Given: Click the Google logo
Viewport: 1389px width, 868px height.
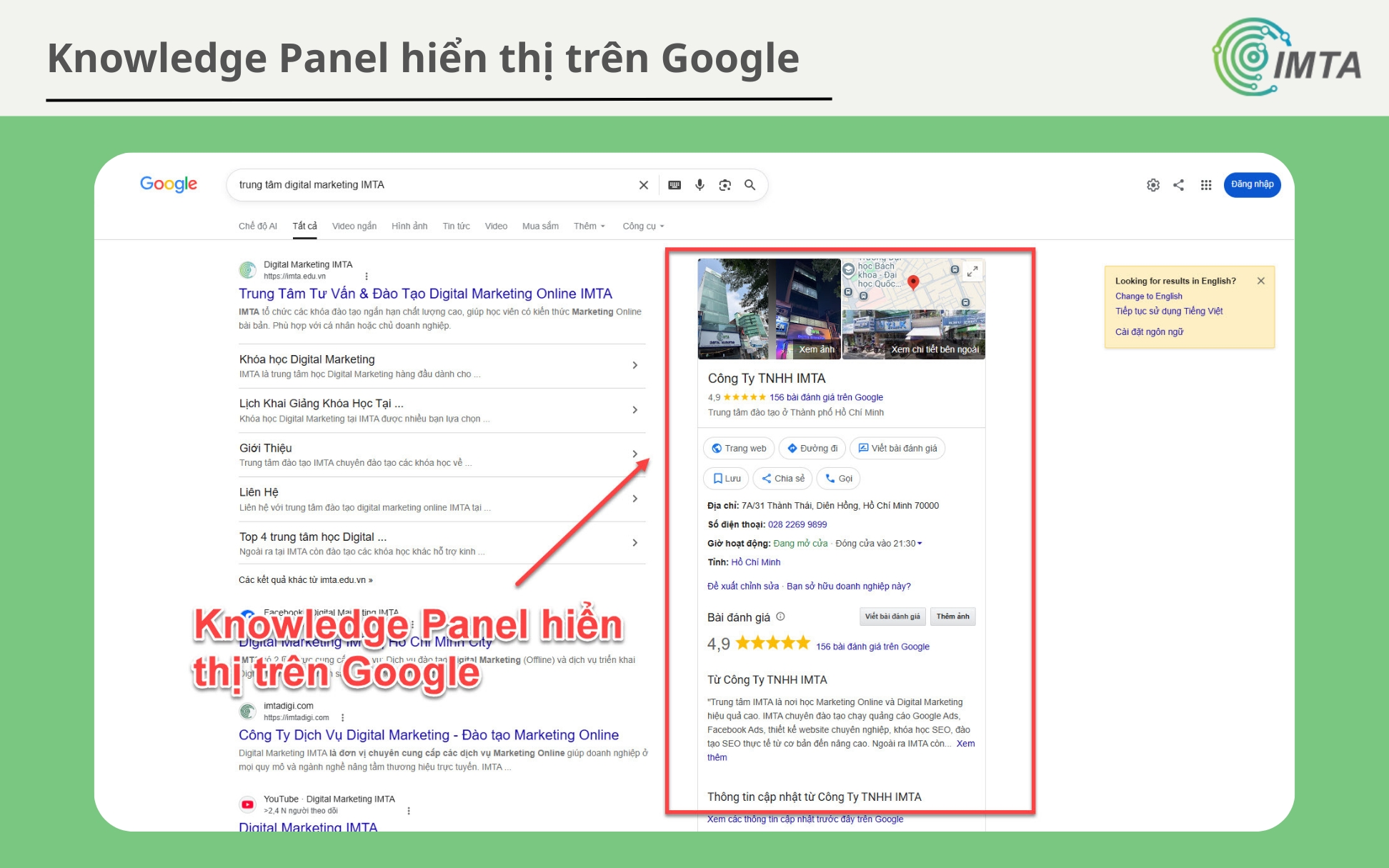Looking at the screenshot, I should (169, 184).
